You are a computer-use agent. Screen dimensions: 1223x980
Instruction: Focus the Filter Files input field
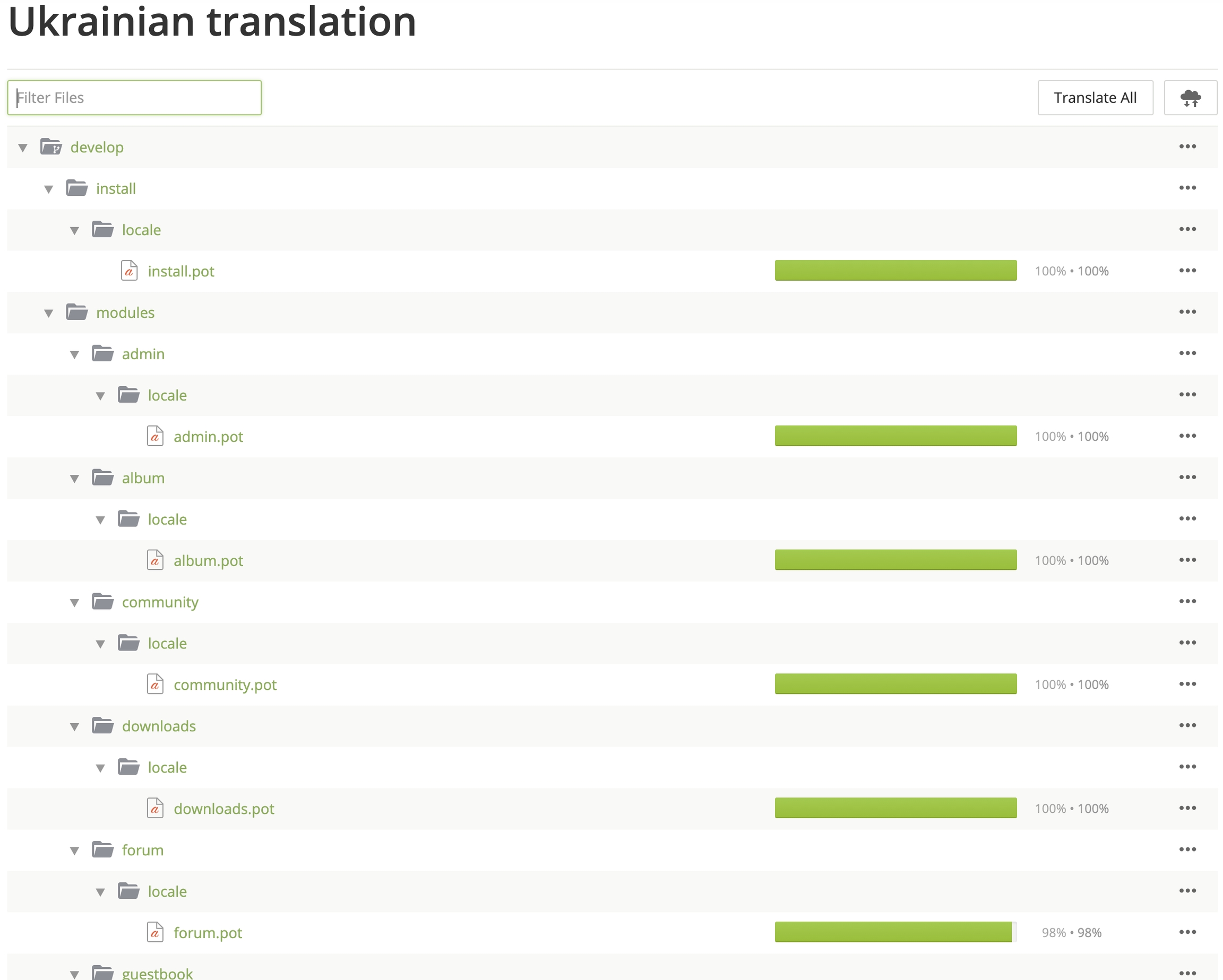(x=134, y=98)
